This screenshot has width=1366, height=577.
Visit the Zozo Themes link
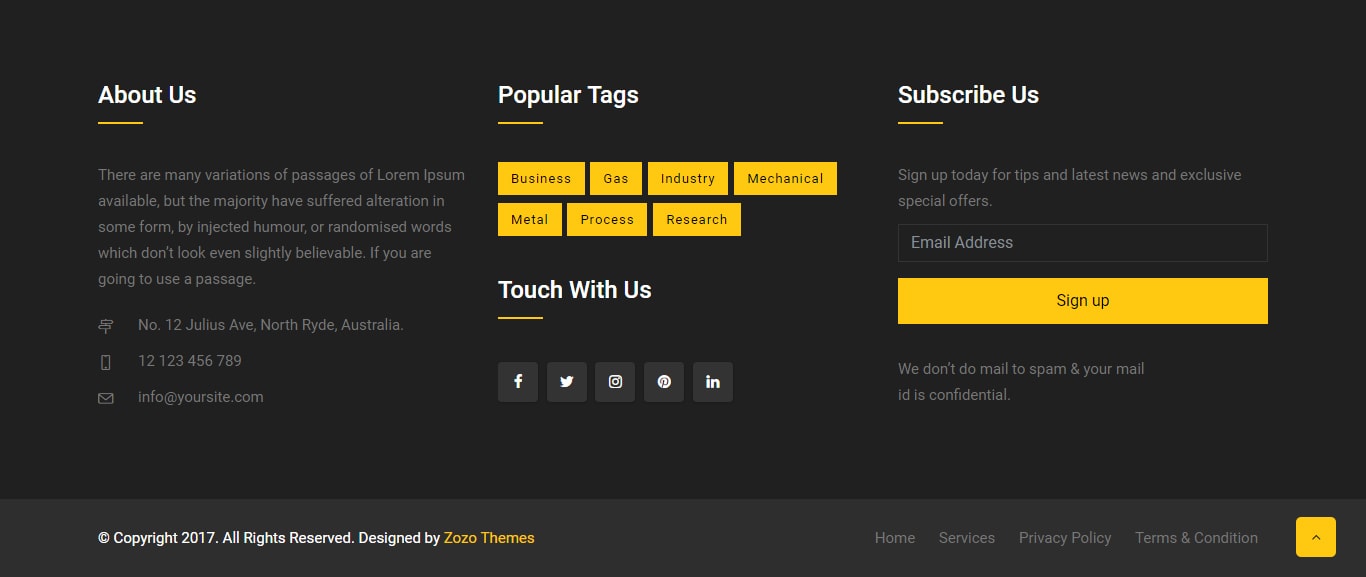pyautogui.click(x=489, y=538)
